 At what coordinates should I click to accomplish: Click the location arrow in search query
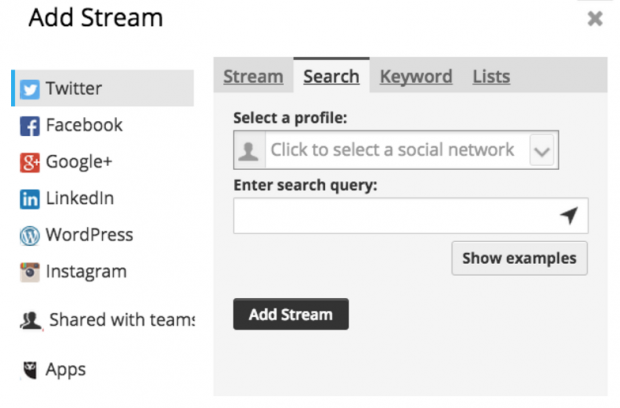569,215
